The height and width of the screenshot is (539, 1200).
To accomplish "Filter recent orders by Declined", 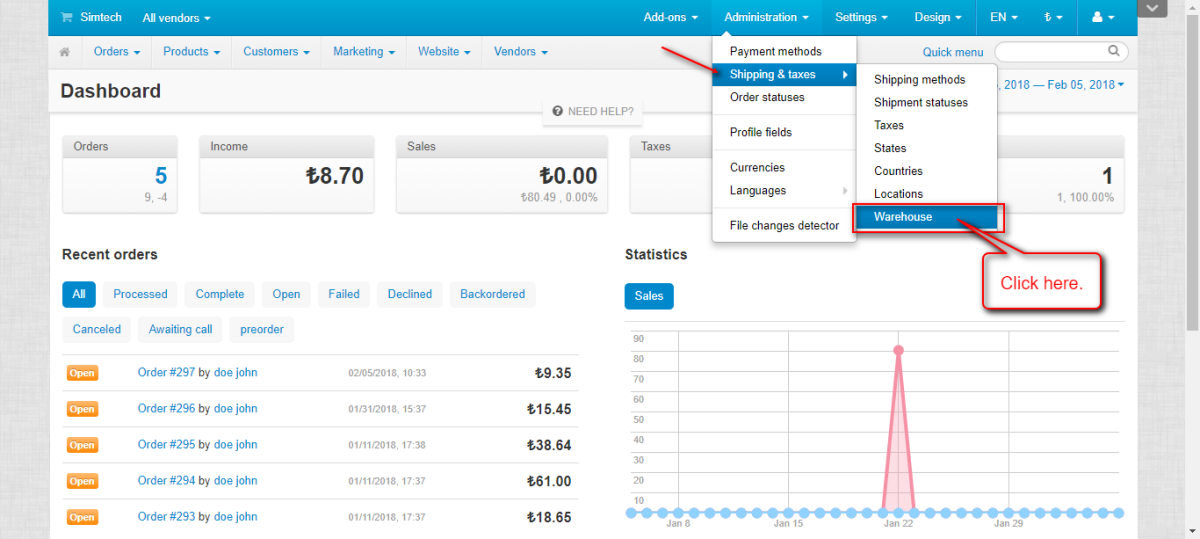I will [x=410, y=294].
